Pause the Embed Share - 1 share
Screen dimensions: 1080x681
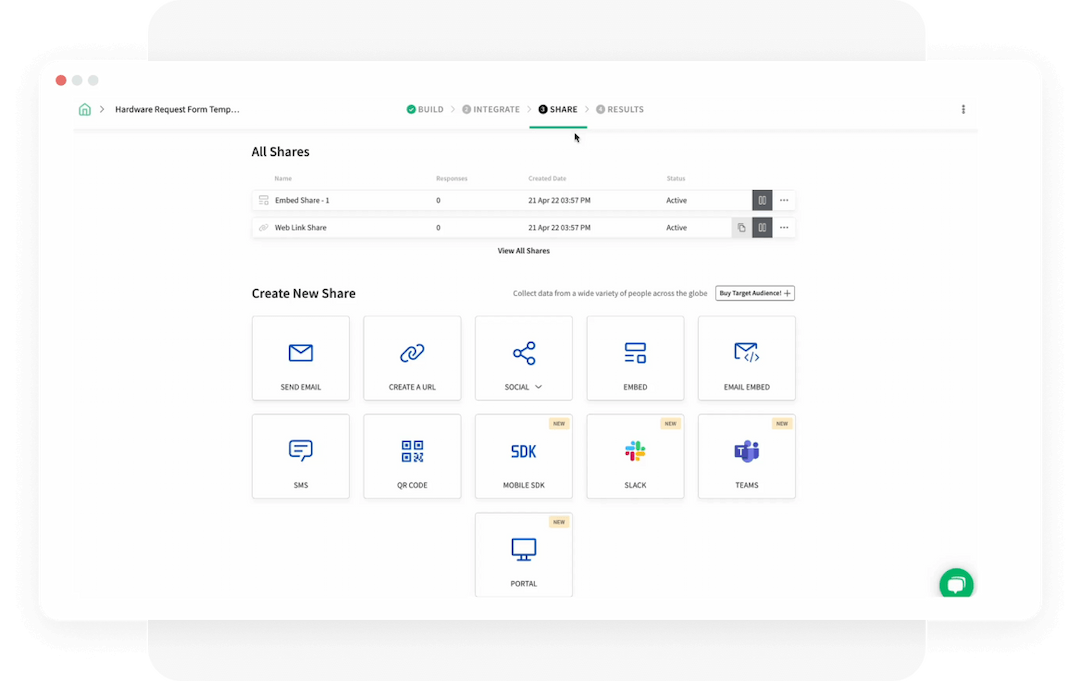tap(762, 200)
